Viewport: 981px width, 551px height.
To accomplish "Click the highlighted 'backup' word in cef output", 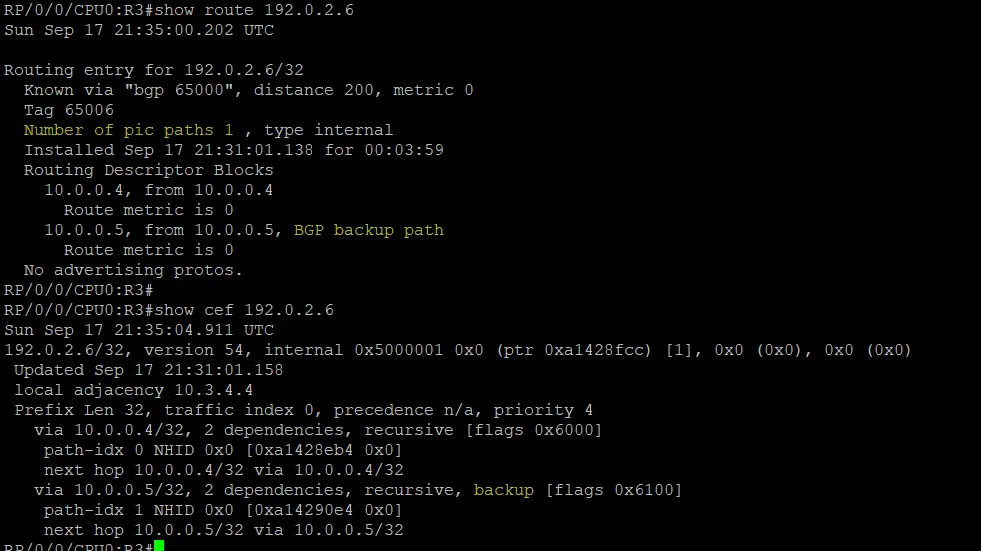I will coord(504,490).
